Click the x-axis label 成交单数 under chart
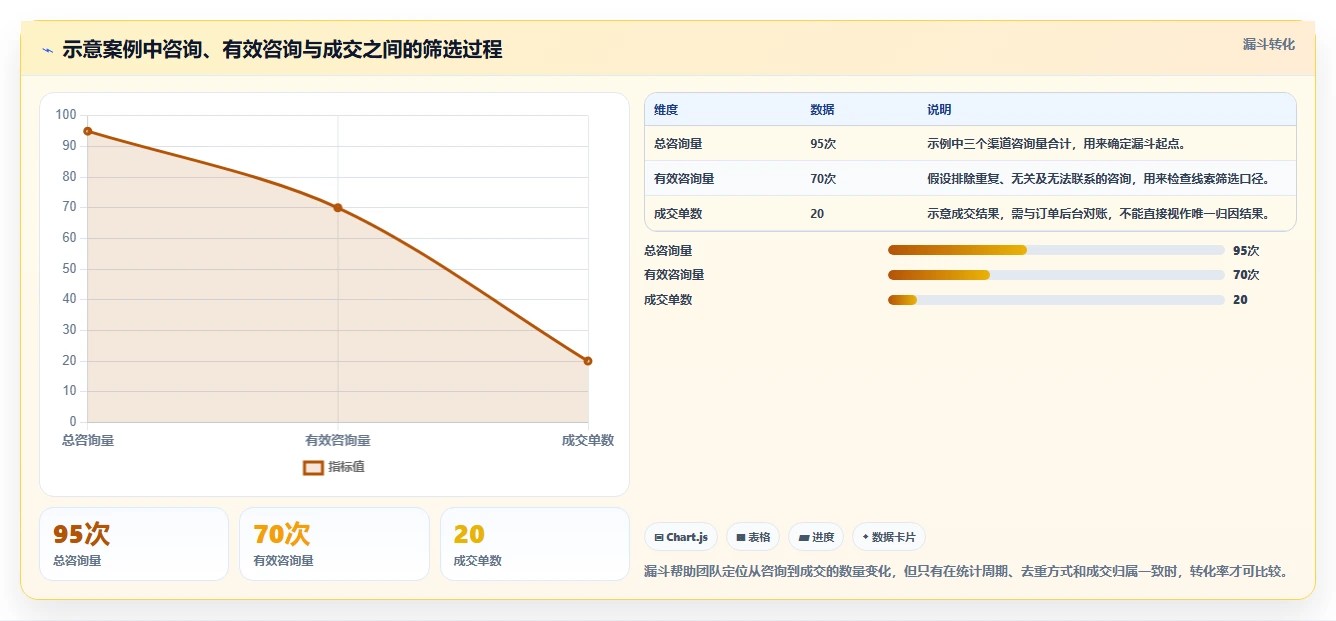 click(588, 440)
